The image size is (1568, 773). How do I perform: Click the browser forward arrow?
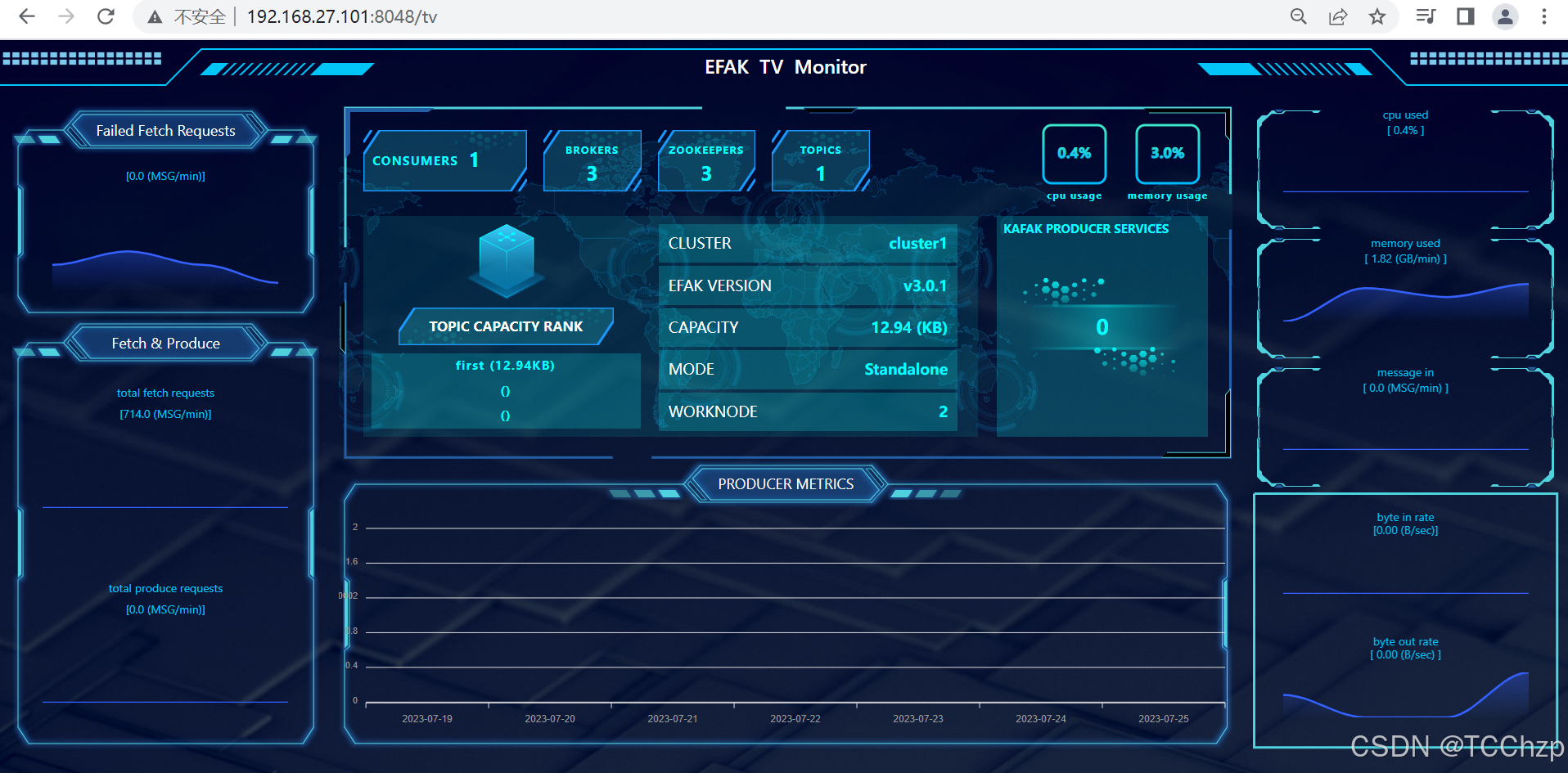coord(66,16)
